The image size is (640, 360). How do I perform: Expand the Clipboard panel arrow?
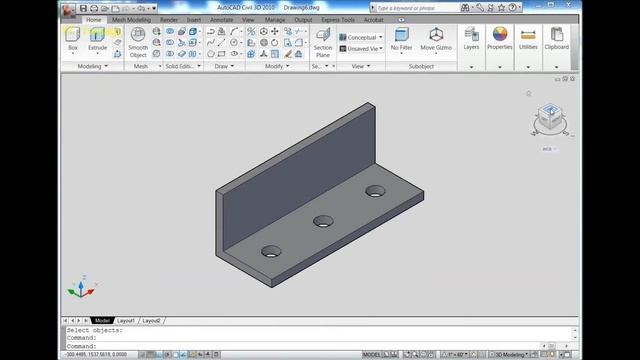(557, 67)
